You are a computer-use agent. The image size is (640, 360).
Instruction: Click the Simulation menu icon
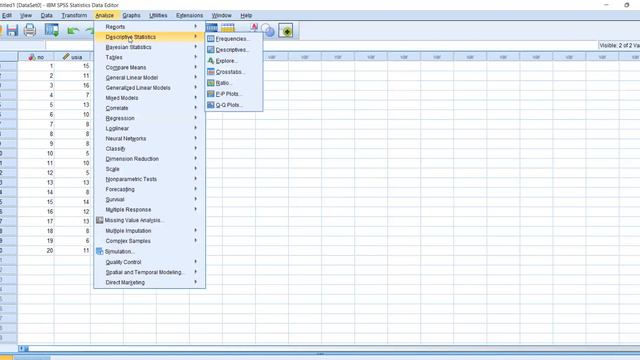point(100,251)
